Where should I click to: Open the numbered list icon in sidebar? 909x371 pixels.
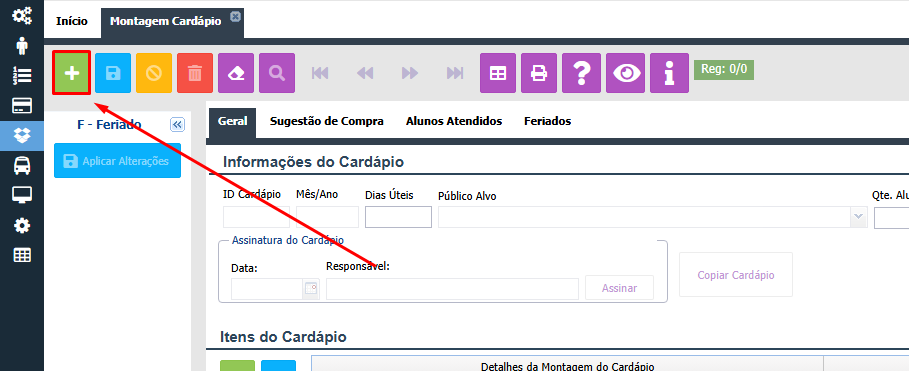coord(22,75)
